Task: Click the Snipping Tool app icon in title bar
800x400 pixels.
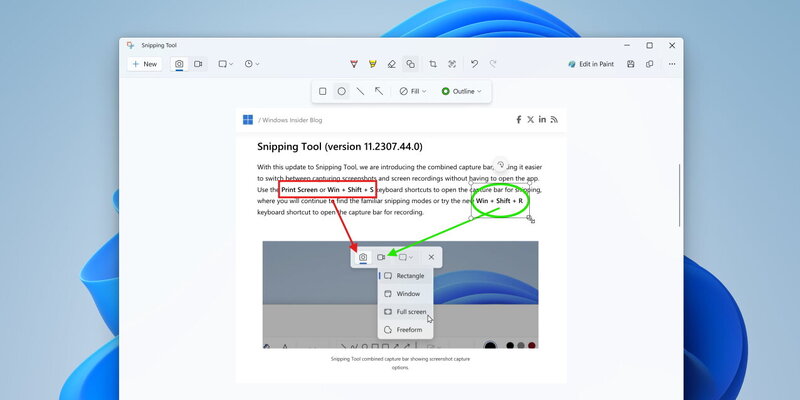Action: click(x=131, y=45)
